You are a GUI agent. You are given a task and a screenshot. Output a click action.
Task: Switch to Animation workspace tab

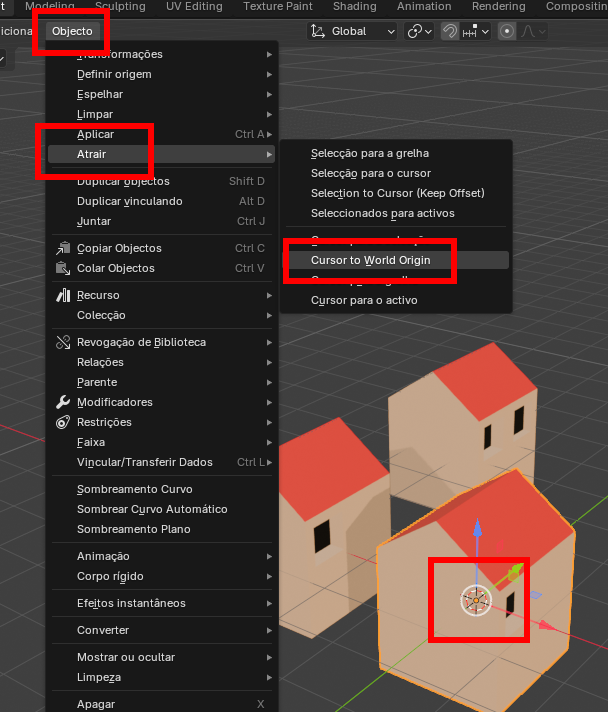click(424, 6)
